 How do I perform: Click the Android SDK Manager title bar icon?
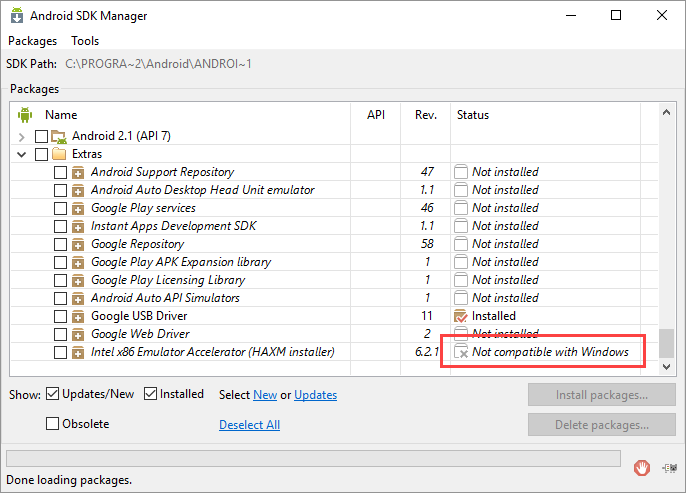[17, 15]
